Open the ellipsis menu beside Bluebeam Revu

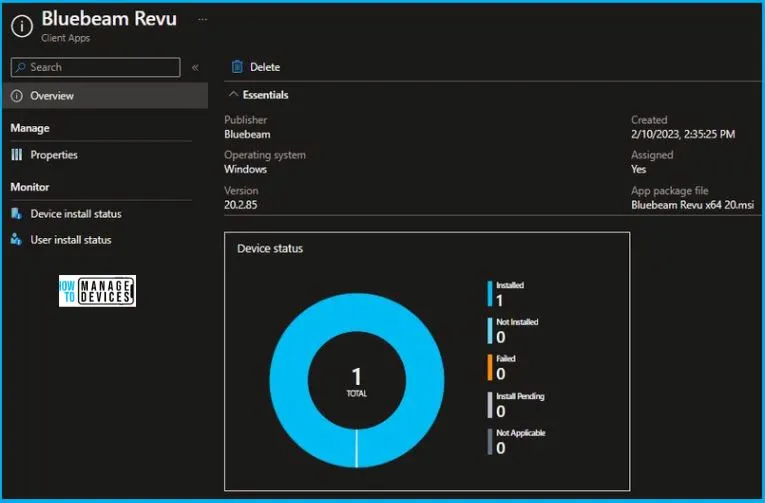click(202, 20)
